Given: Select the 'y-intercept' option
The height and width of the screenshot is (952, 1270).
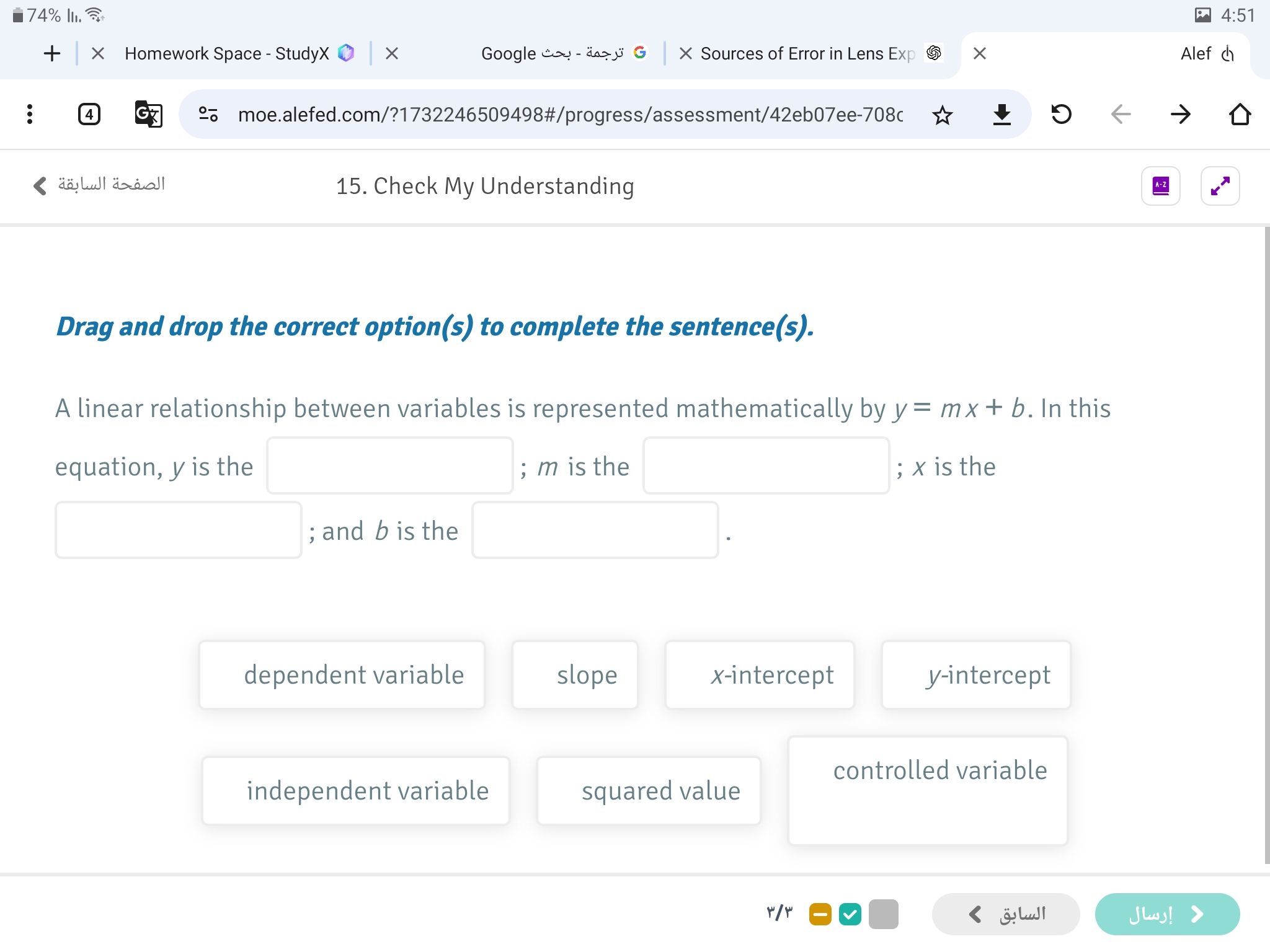Looking at the screenshot, I should [976, 675].
